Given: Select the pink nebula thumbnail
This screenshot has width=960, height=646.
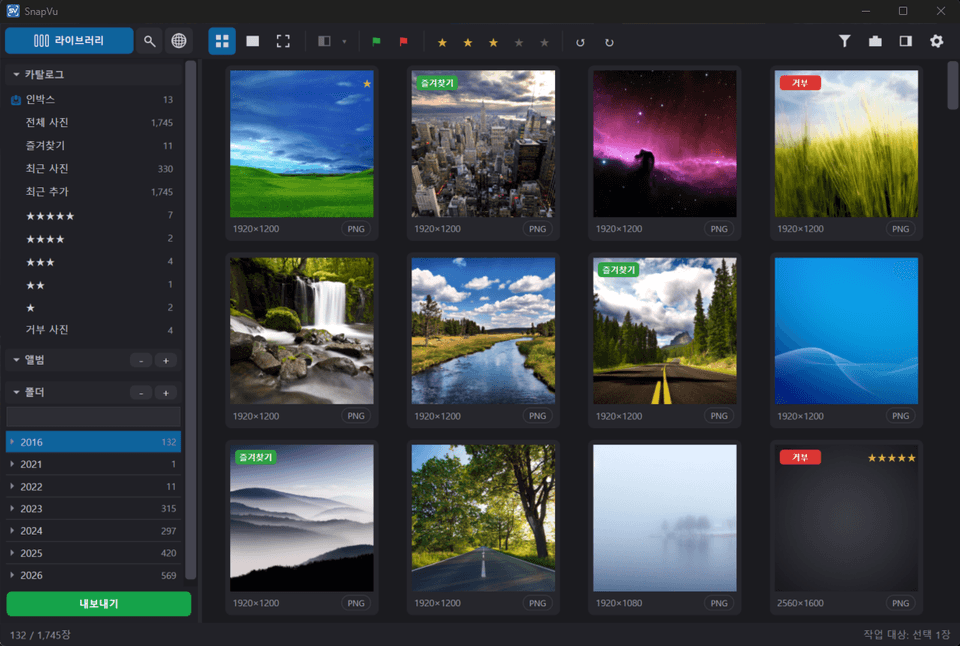Looking at the screenshot, I should click(664, 143).
